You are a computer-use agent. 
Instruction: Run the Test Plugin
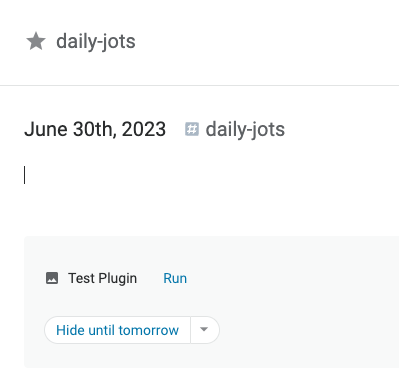(x=175, y=278)
